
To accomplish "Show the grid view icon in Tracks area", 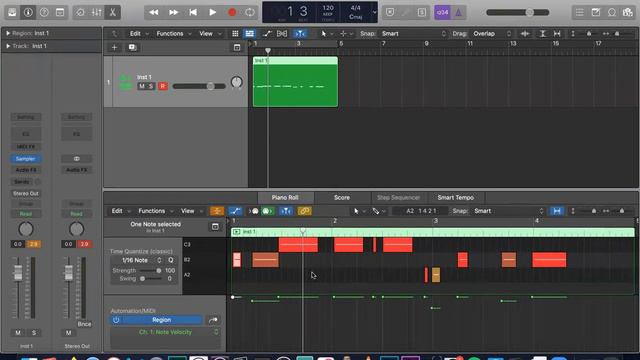I will point(235,33).
